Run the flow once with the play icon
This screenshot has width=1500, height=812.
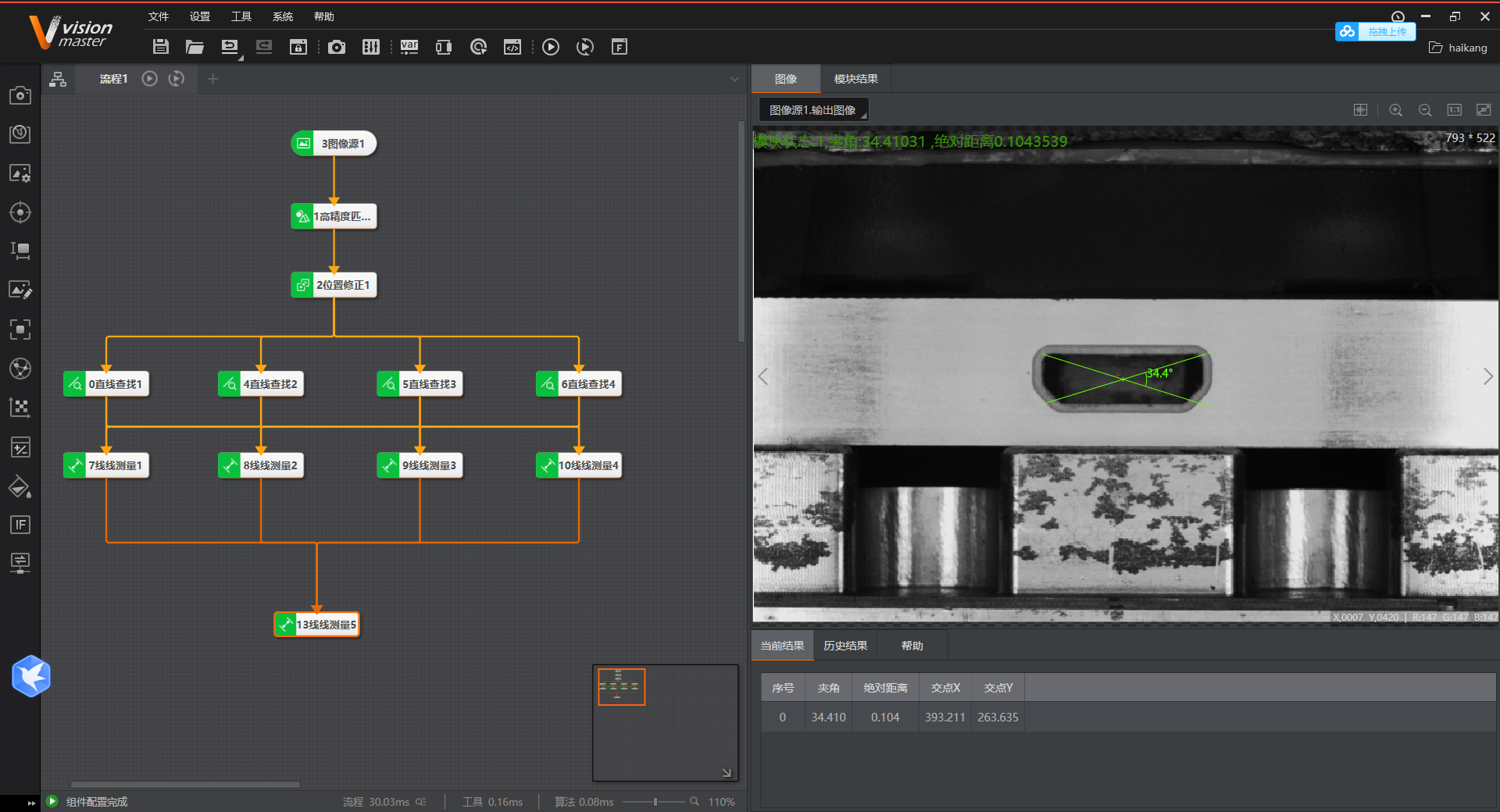tap(551, 47)
